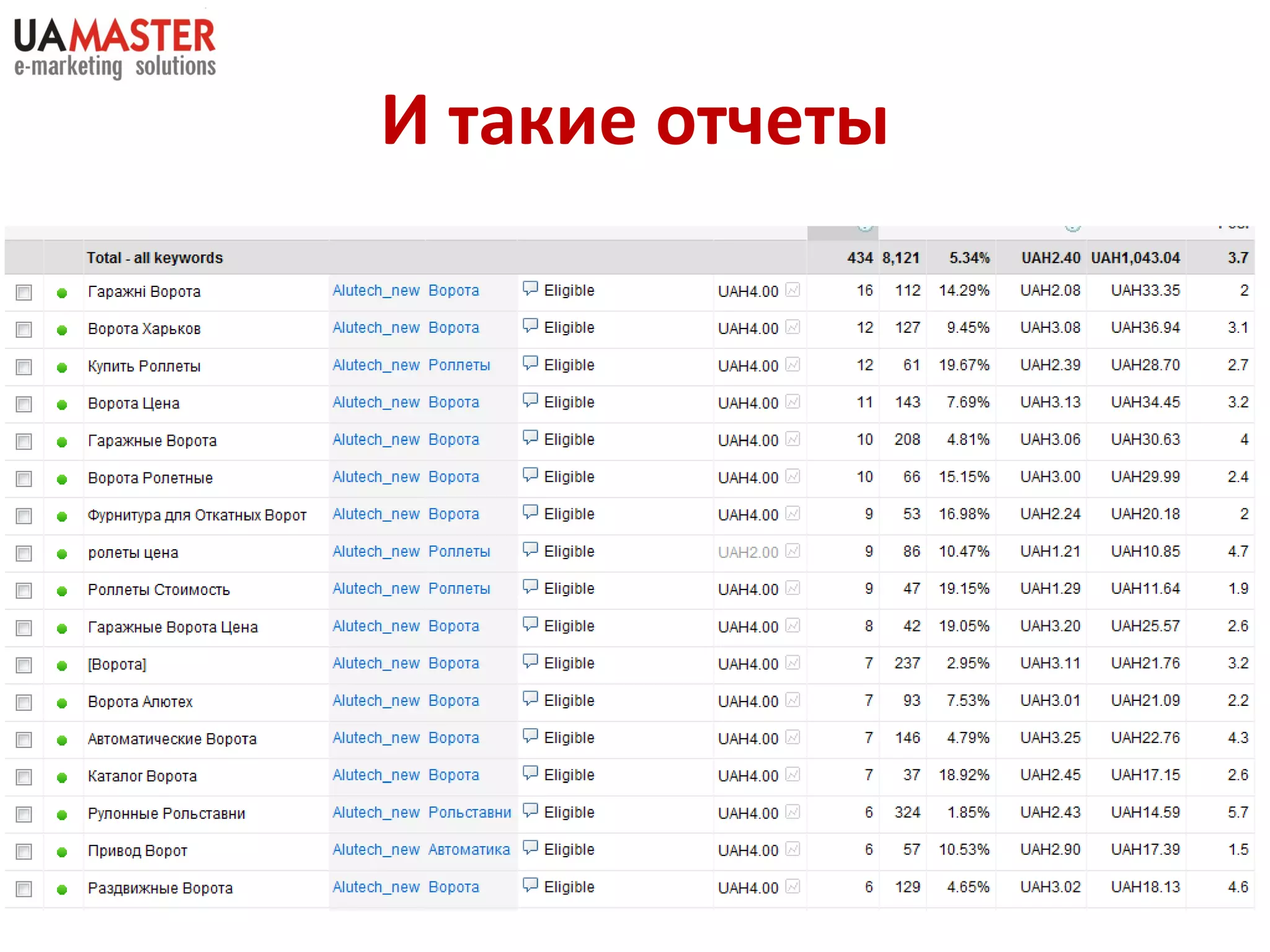Check the Гаражные Ворота row checkbox
Viewport: 1270px width, 952px height.
[24, 441]
